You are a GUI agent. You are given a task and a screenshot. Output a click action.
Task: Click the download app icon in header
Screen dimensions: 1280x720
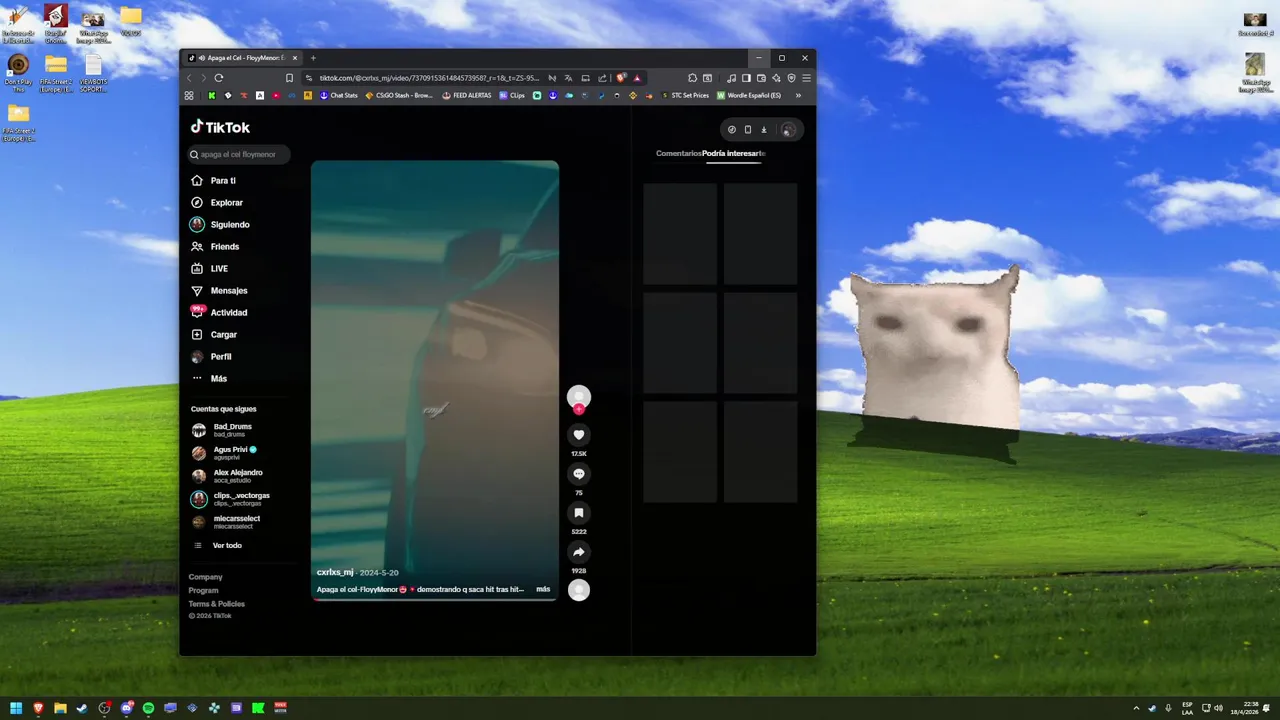(763, 129)
